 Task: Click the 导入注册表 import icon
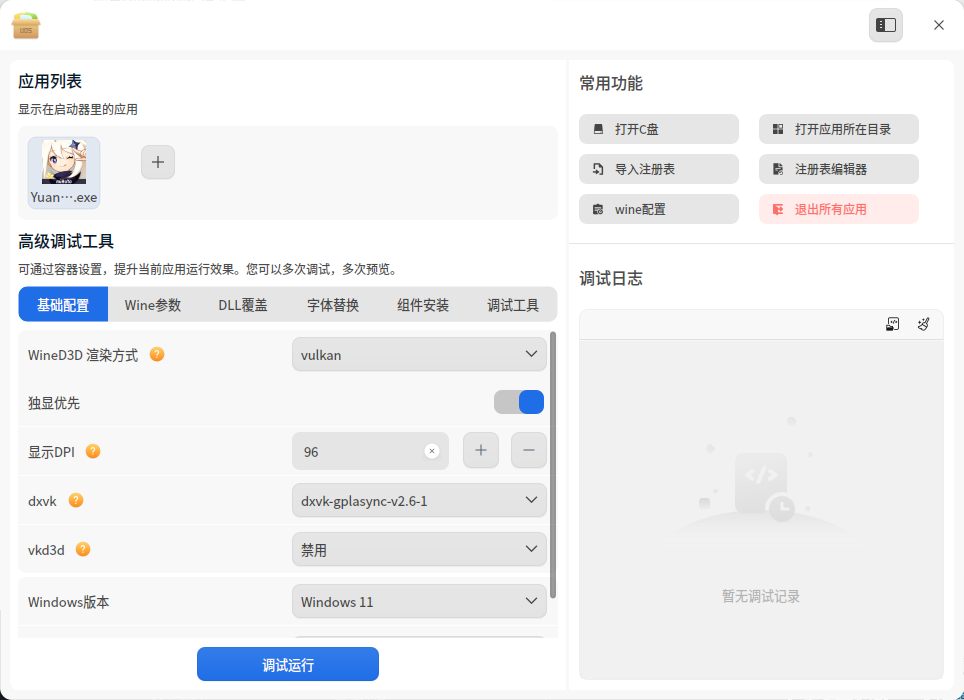point(598,169)
